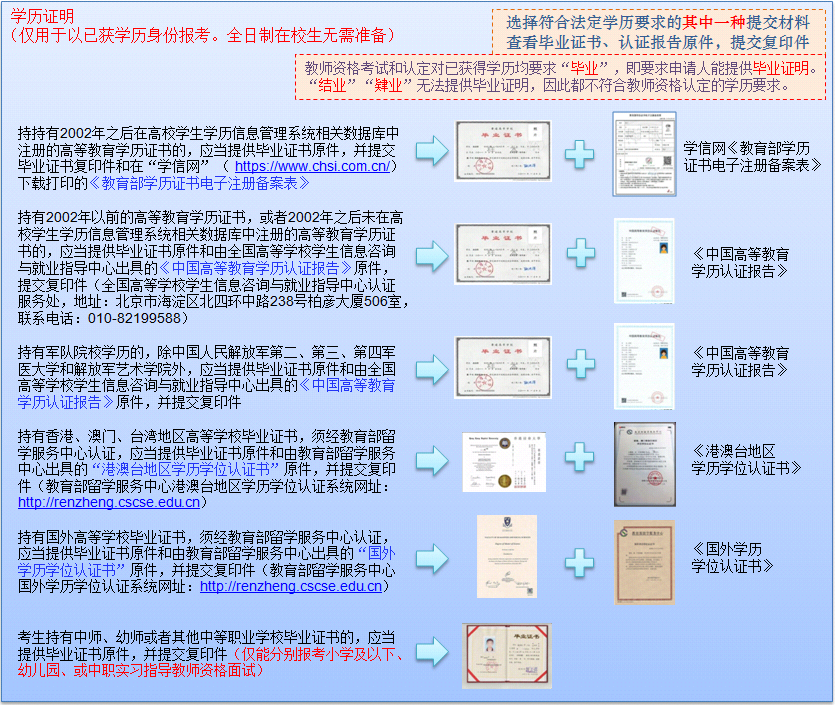Open the 《教育部学历证书电子注册备案表》 link in the paragraph

tap(199, 183)
